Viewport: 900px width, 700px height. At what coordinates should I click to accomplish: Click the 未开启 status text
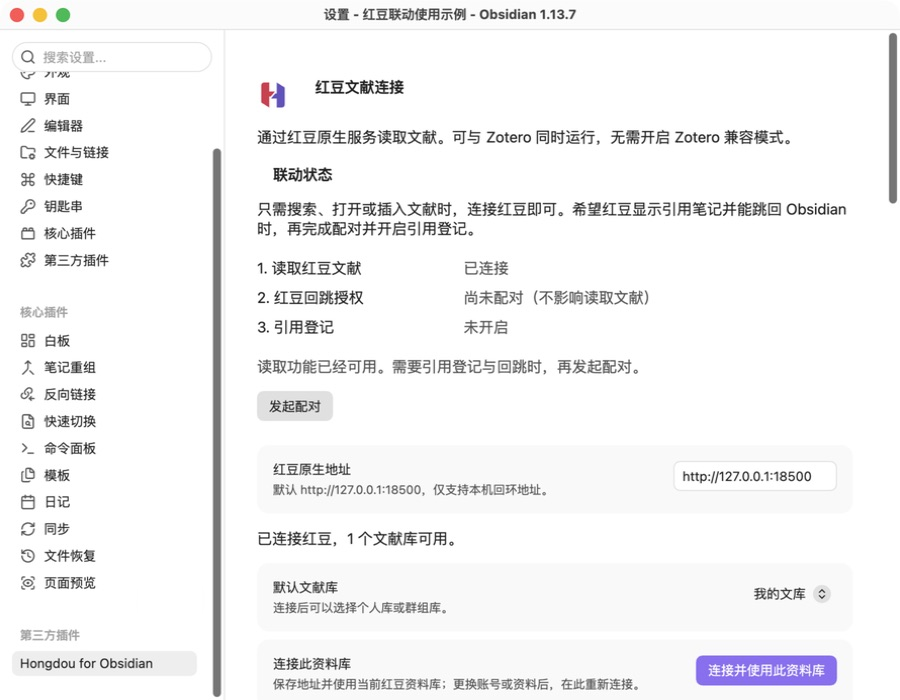[486, 328]
